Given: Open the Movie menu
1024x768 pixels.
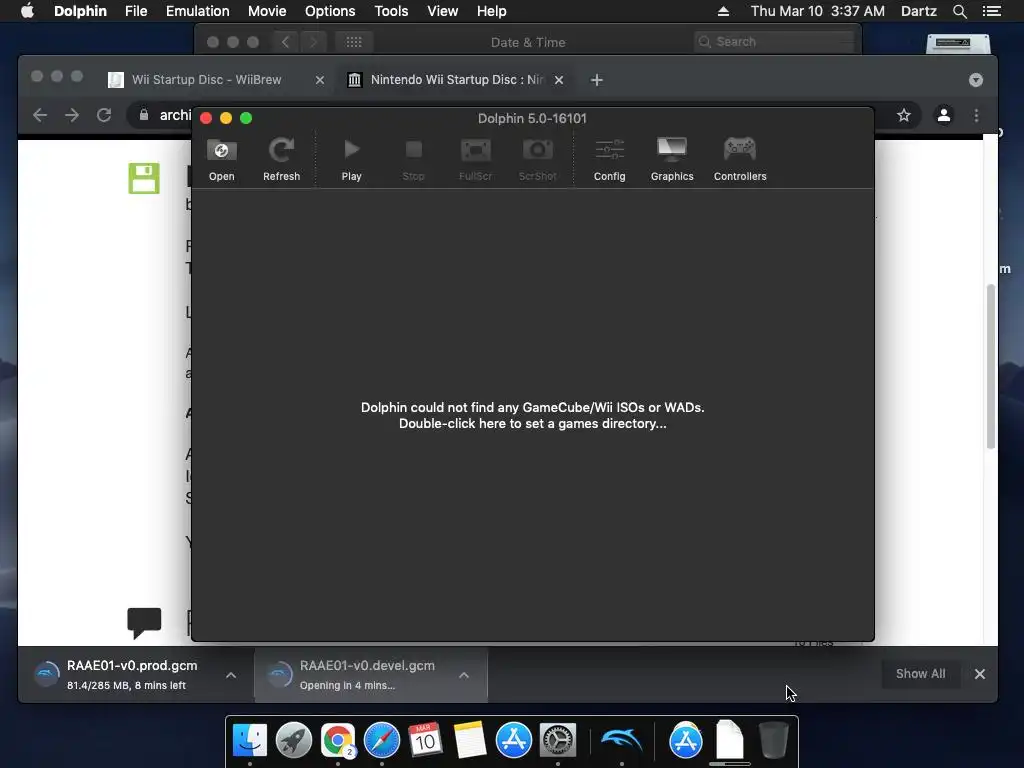Looking at the screenshot, I should pyautogui.click(x=266, y=11).
